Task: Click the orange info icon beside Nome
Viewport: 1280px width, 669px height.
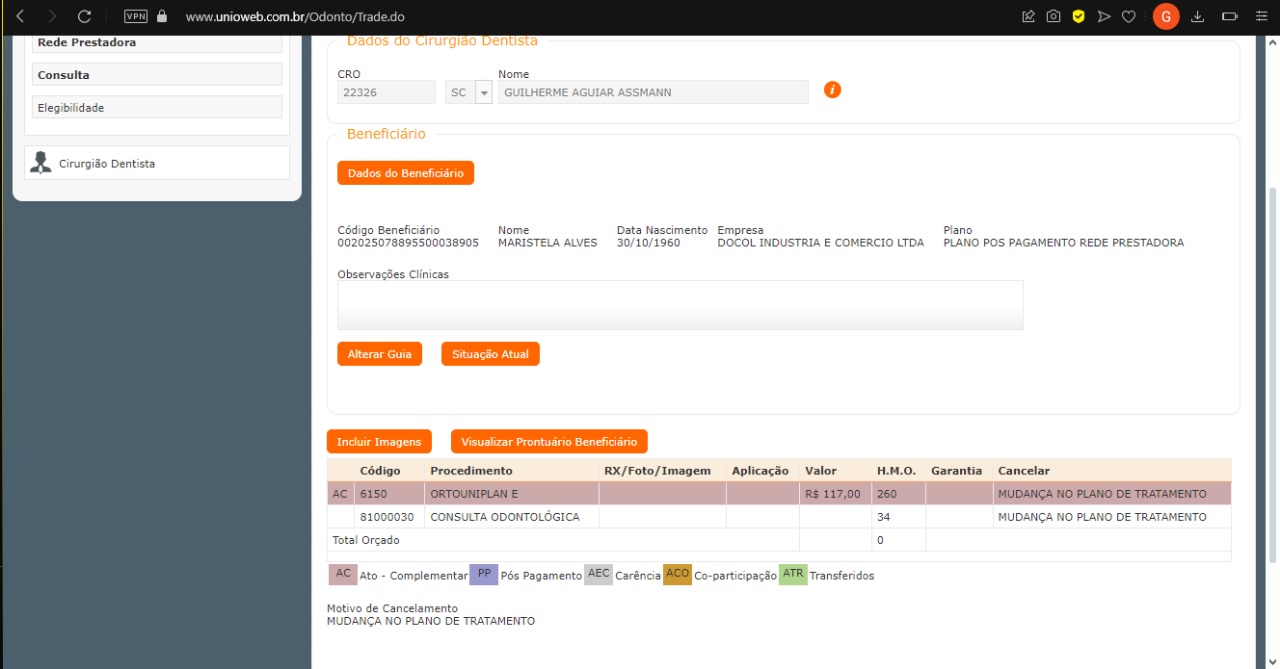Action: click(832, 90)
